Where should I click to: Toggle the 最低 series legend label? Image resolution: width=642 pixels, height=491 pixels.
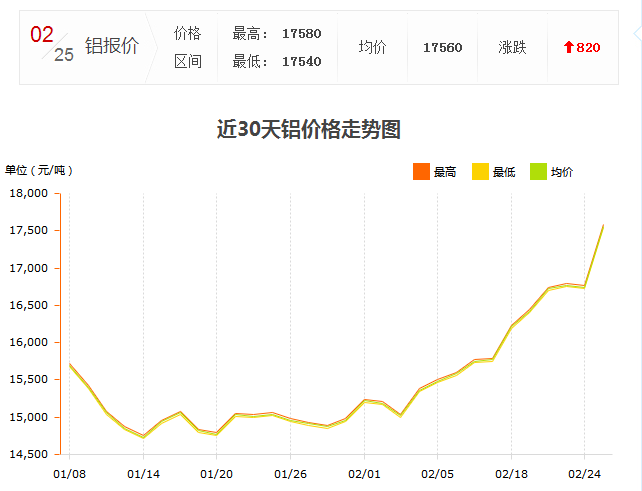(x=504, y=173)
